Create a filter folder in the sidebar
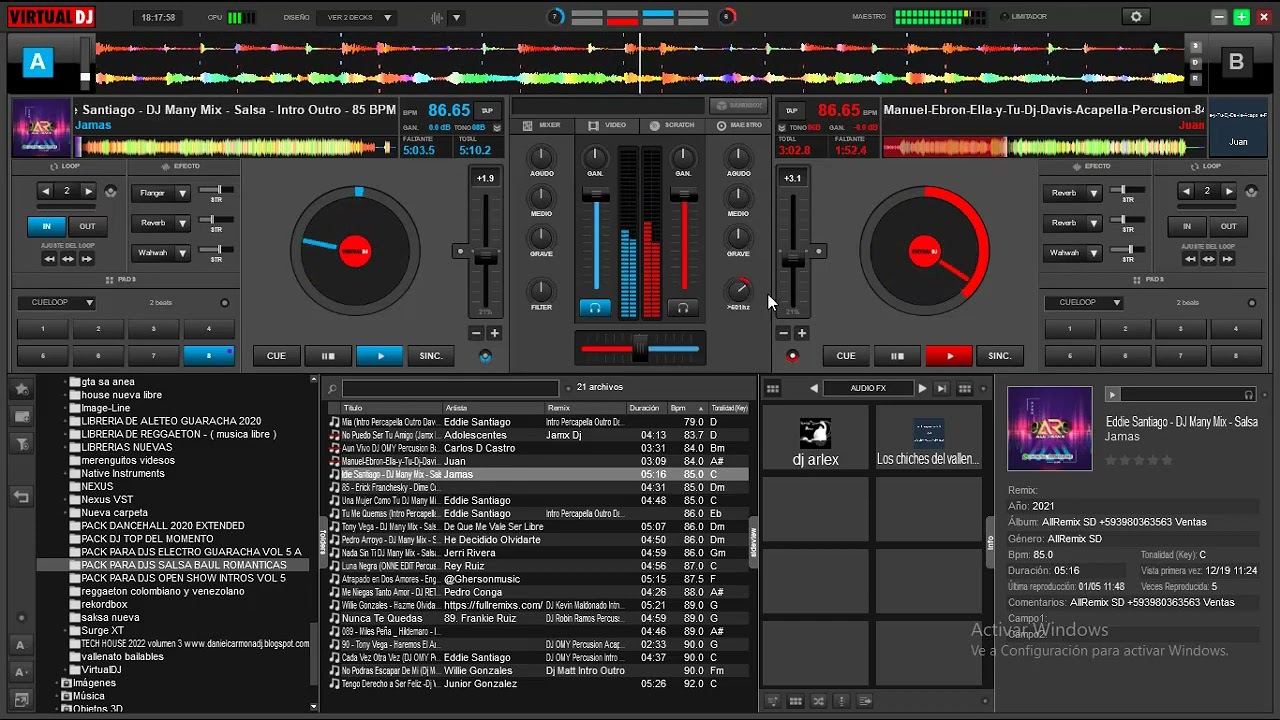The width and height of the screenshot is (1280, 720). pos(21,444)
